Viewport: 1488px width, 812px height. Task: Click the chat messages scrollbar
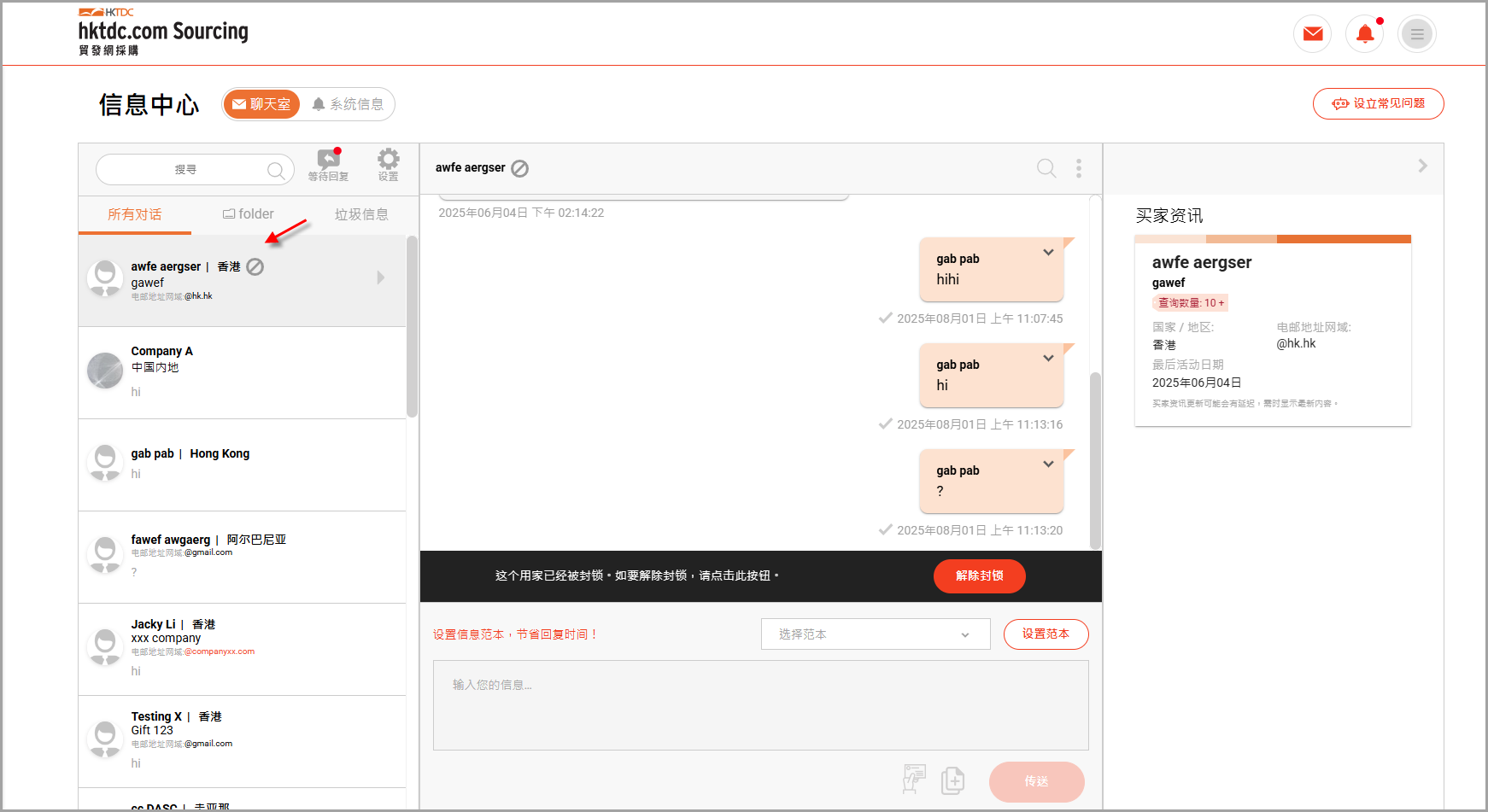[1096, 461]
